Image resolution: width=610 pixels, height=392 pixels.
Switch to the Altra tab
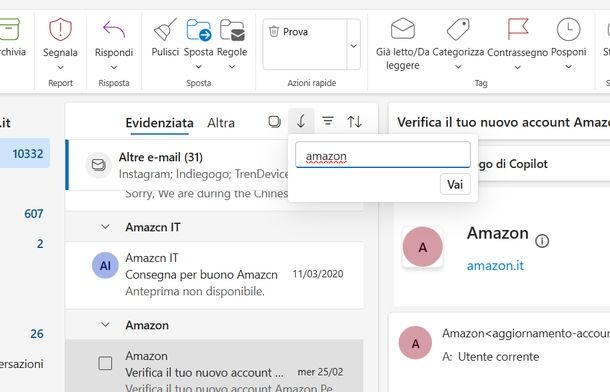[221, 123]
